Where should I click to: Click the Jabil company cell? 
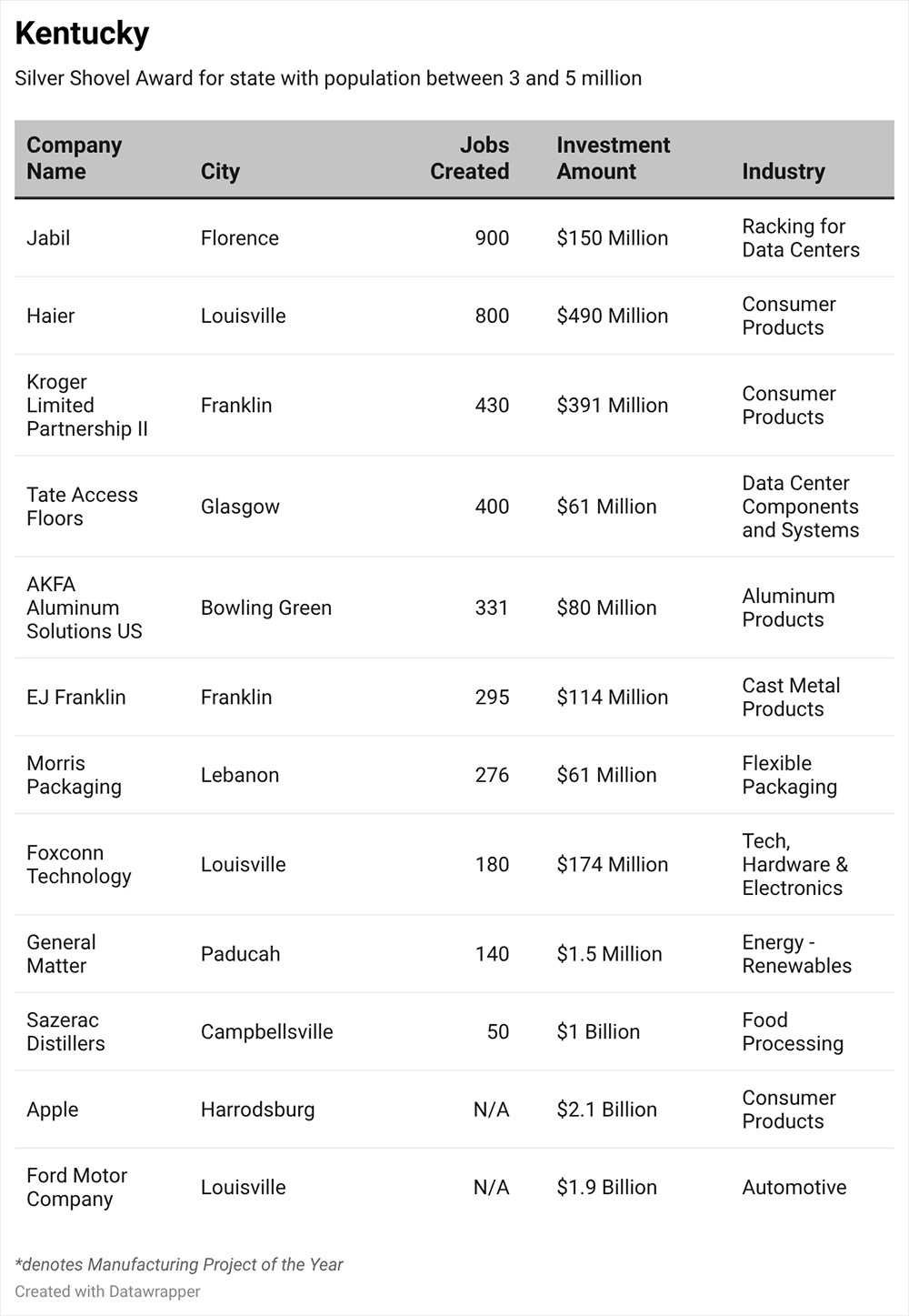coord(48,238)
